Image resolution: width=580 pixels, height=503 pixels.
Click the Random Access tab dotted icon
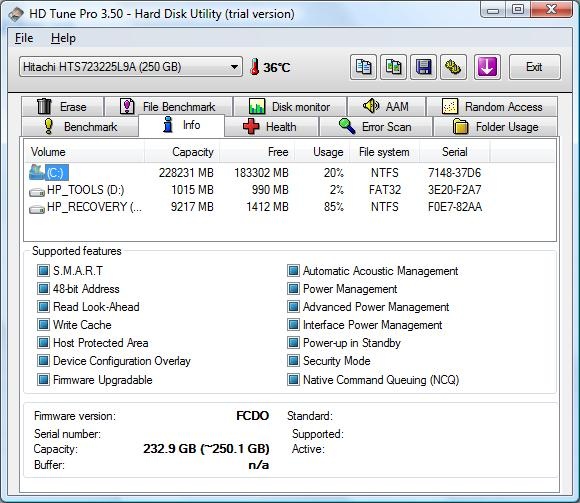450,107
